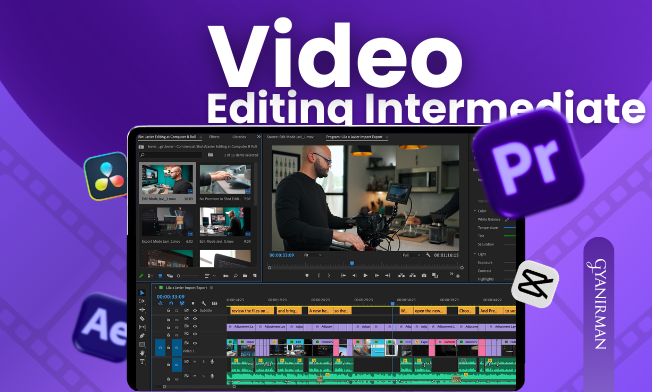
Task: Step forward one frame in Program monitor
Action: tap(377, 275)
